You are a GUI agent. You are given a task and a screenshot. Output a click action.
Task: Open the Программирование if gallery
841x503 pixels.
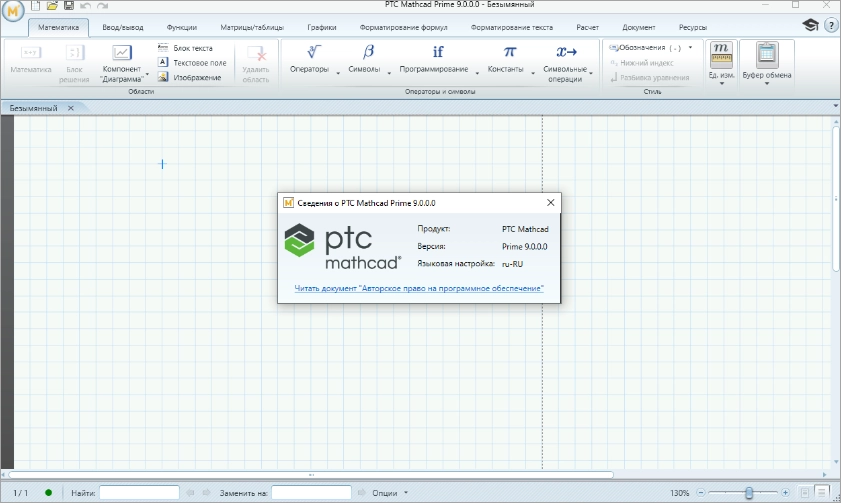tap(438, 52)
